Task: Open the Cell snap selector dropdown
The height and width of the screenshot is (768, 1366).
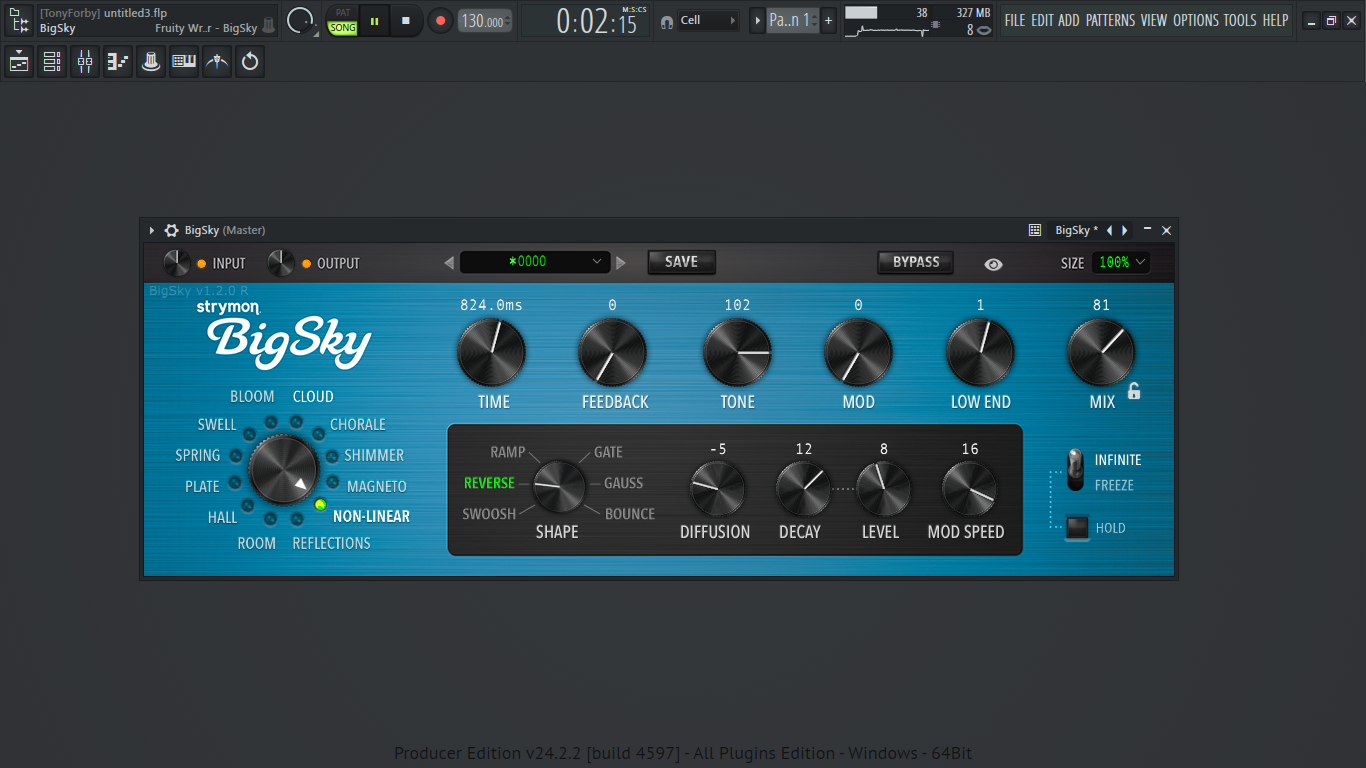Action: (x=709, y=20)
